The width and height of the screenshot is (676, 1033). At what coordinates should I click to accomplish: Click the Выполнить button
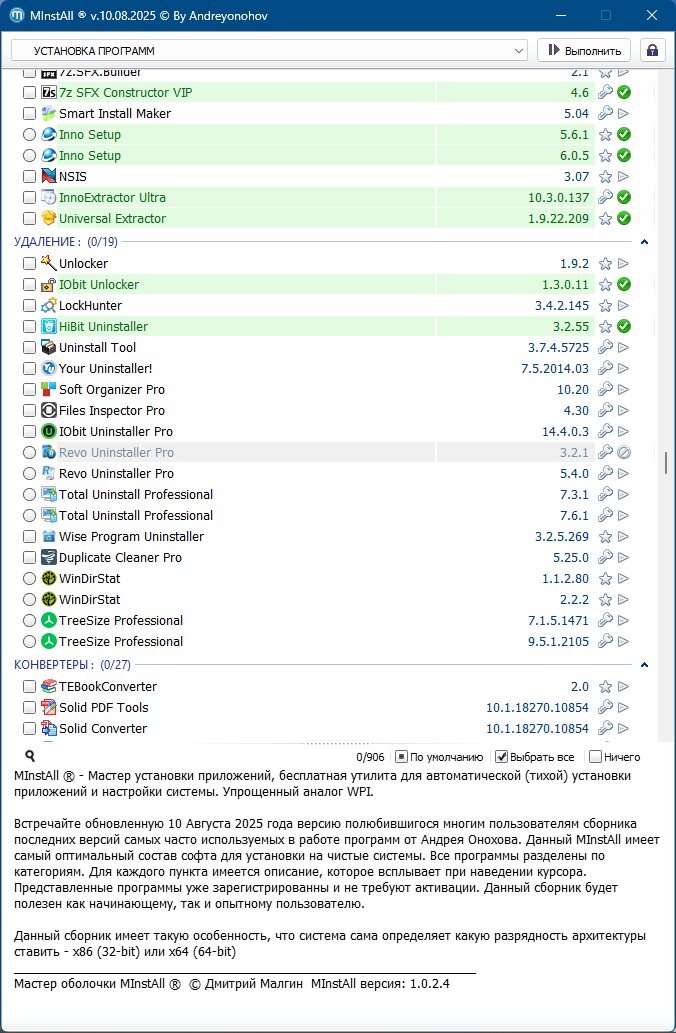584,51
